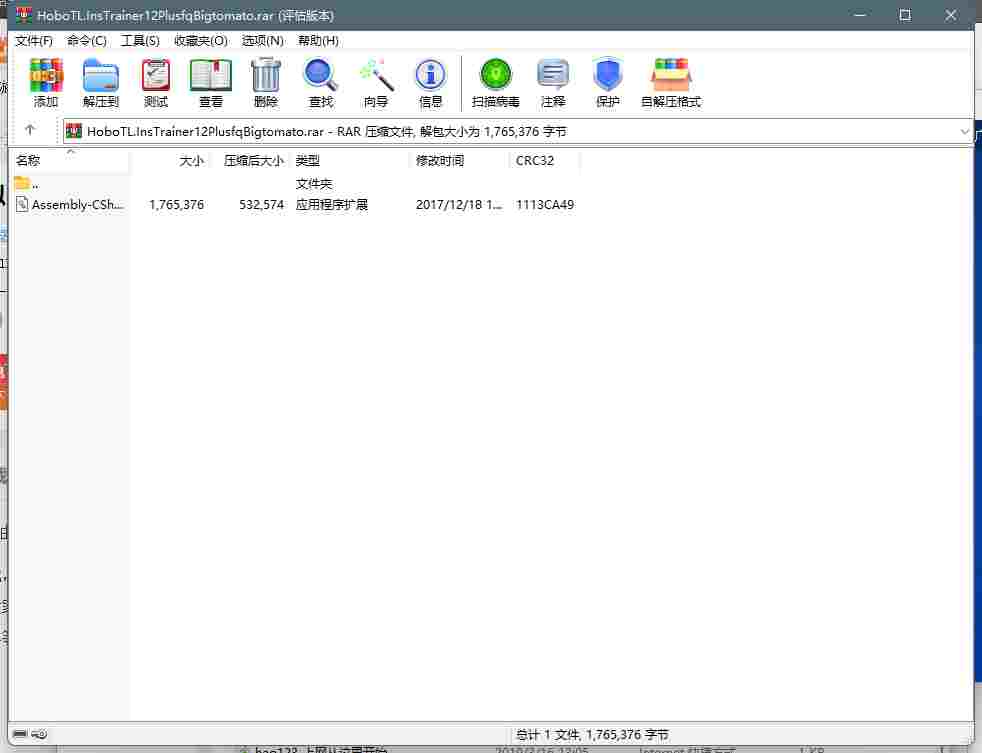Open the 工具(S) menu

click(140, 41)
